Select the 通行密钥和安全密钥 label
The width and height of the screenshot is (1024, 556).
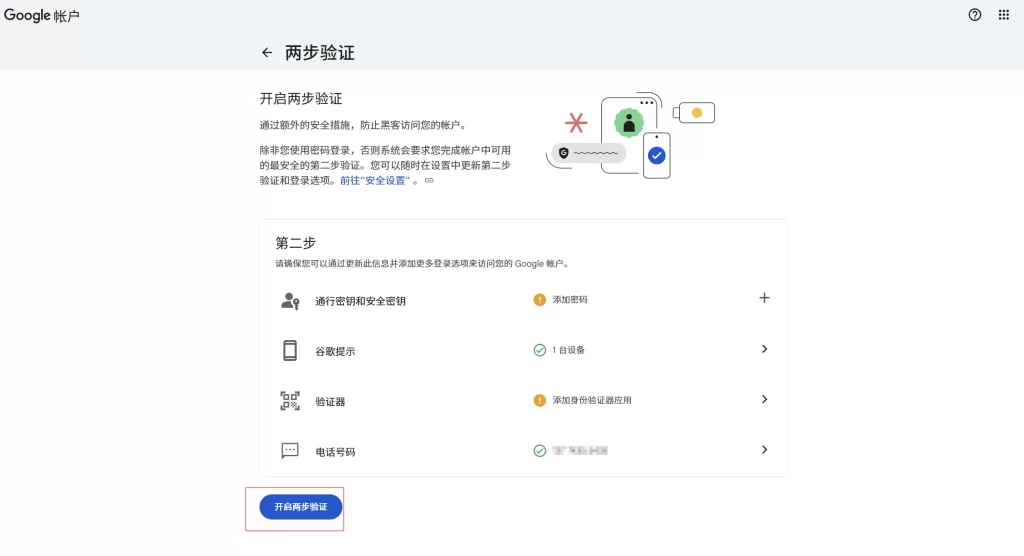point(360,301)
